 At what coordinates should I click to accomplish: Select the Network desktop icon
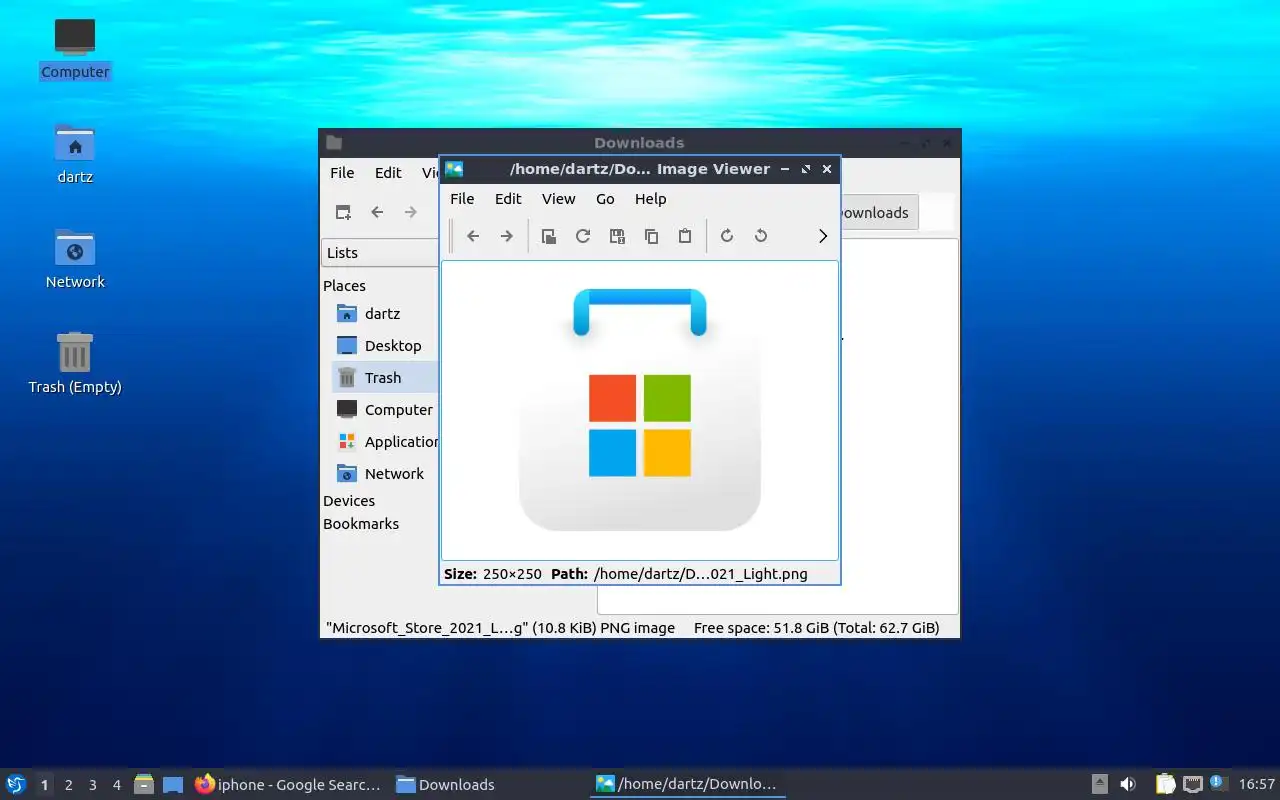[x=75, y=259]
